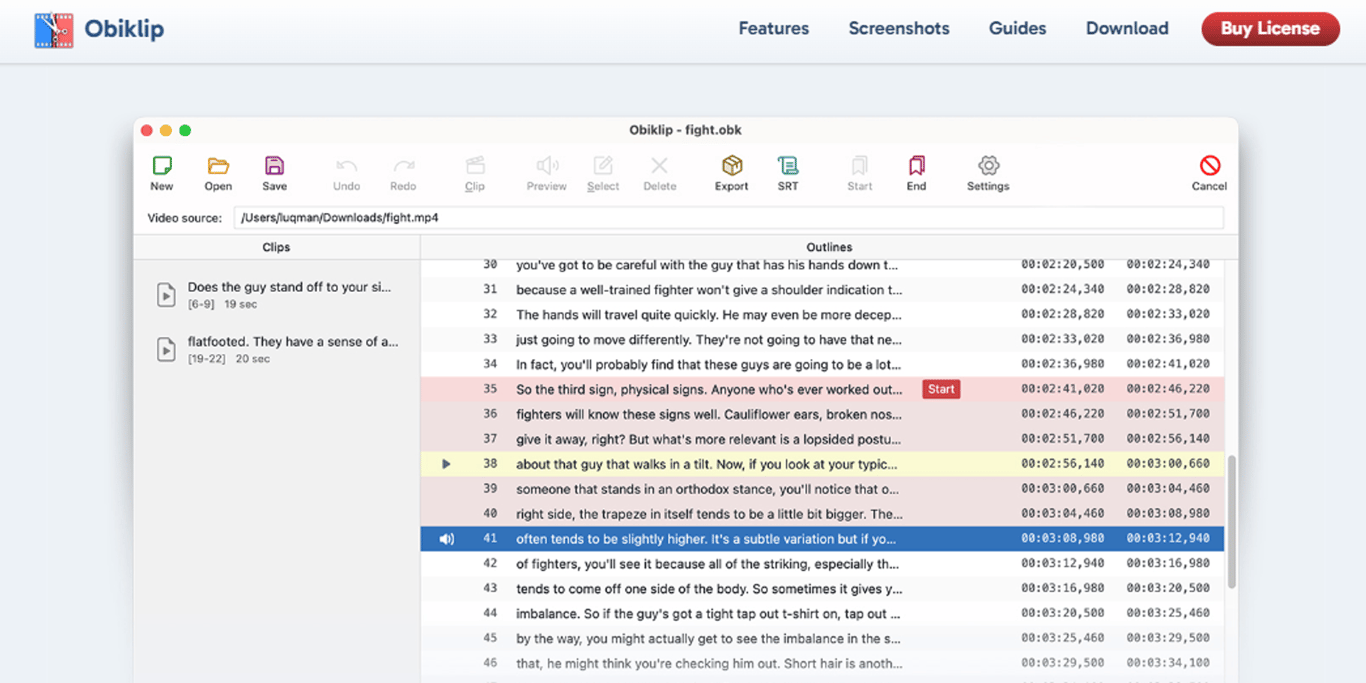Image resolution: width=1366 pixels, height=683 pixels.
Task: Click start time 00:02:56,140 on row 38
Action: click(x=1063, y=464)
